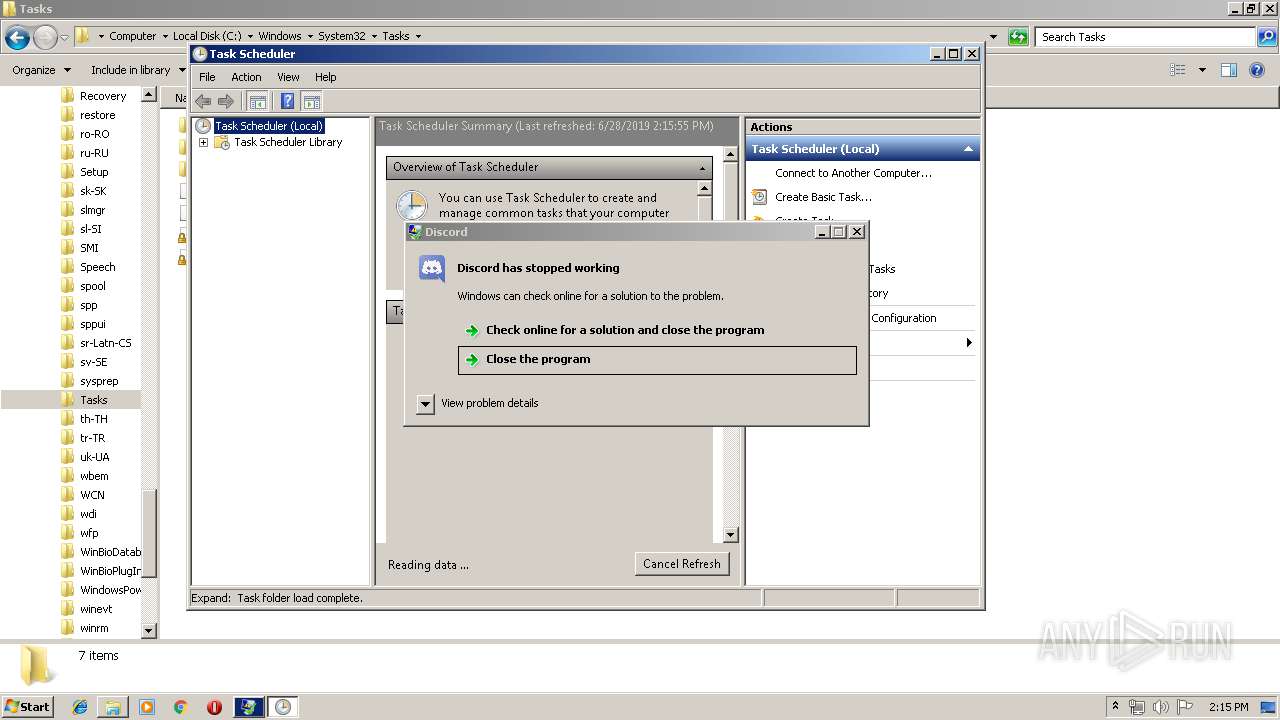Screen dimensions: 1280x720
Task: Open Windows Explorer taskbar button
Action: tap(113, 707)
